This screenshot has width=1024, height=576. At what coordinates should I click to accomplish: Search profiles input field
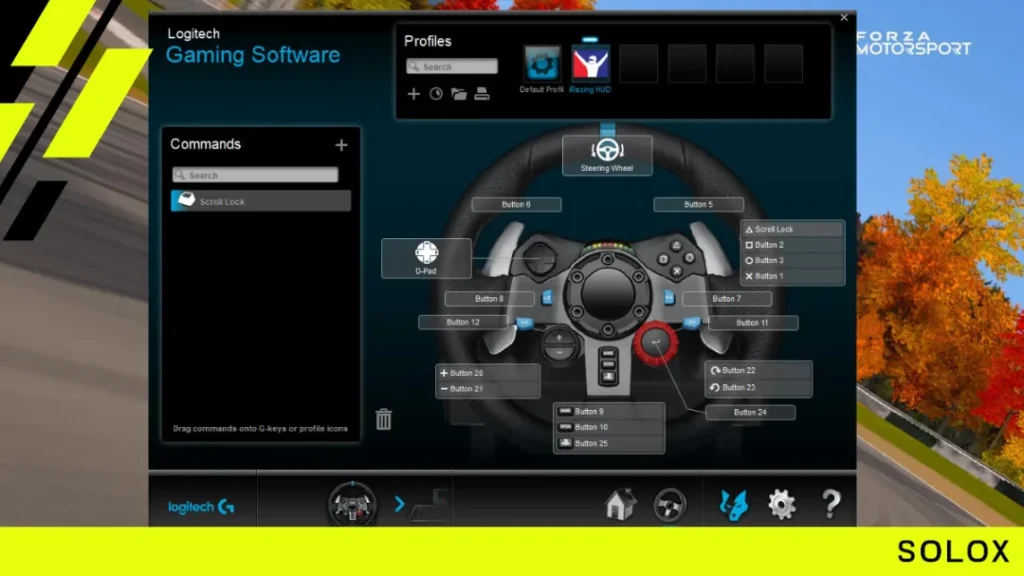pos(452,67)
